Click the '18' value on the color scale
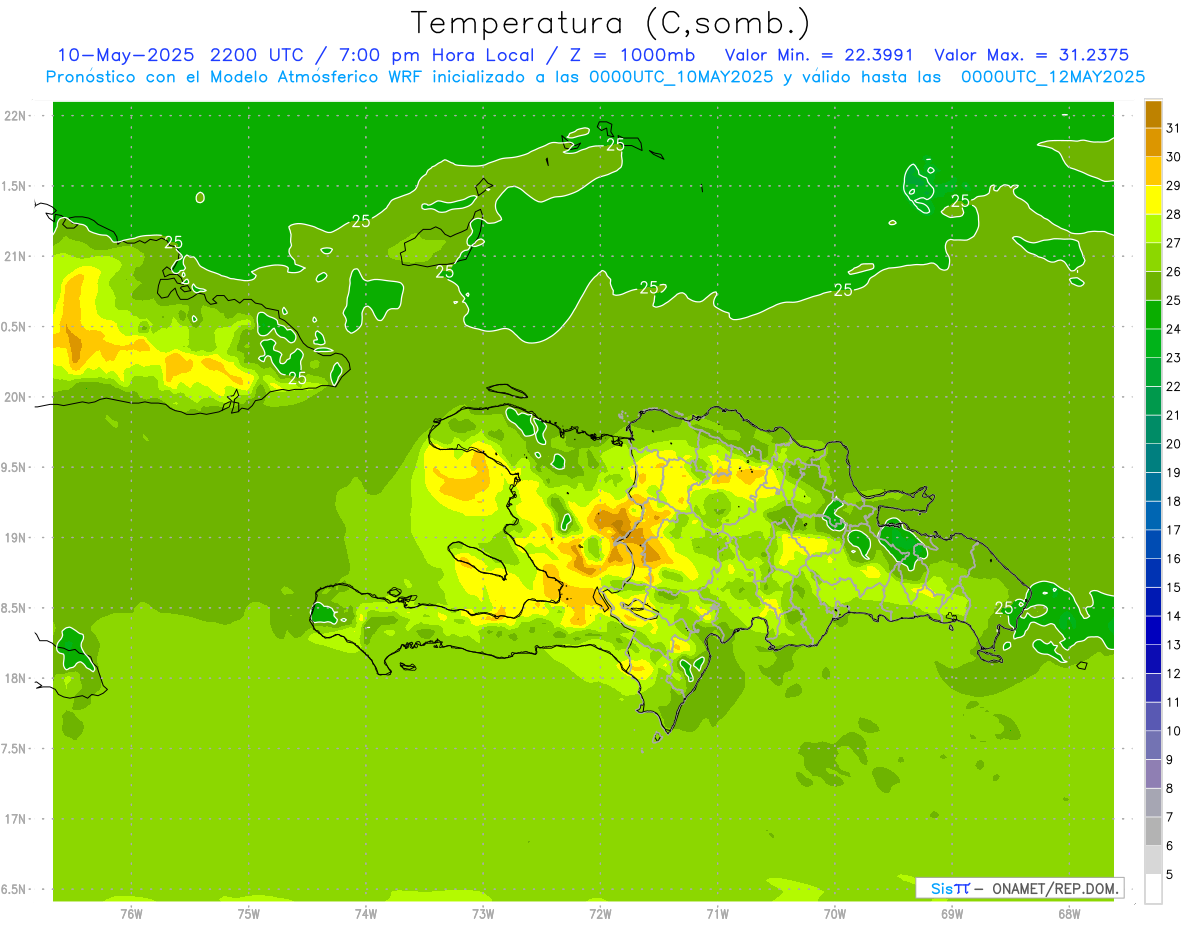 (1174, 501)
